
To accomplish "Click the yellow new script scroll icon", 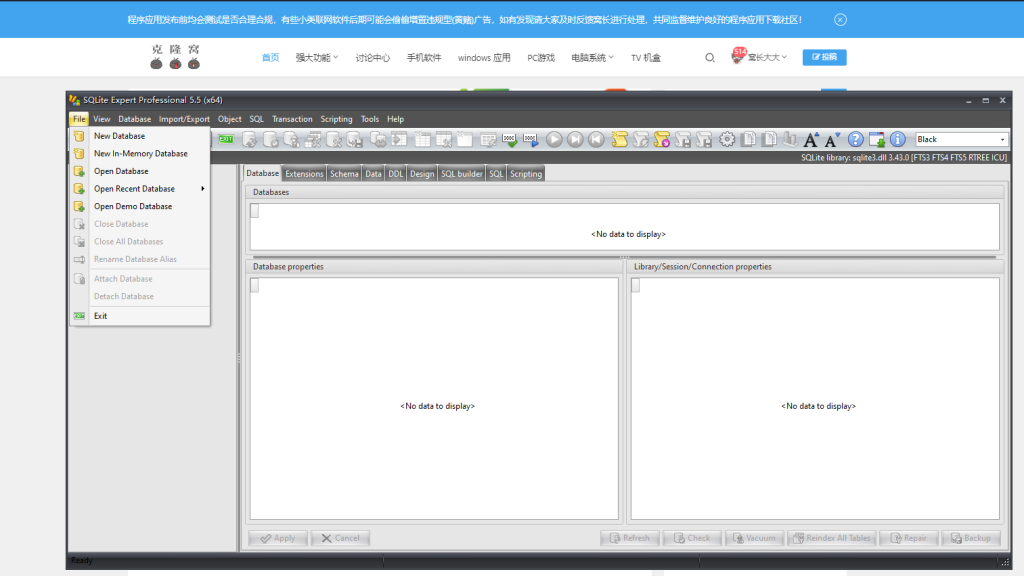I will click(x=619, y=139).
